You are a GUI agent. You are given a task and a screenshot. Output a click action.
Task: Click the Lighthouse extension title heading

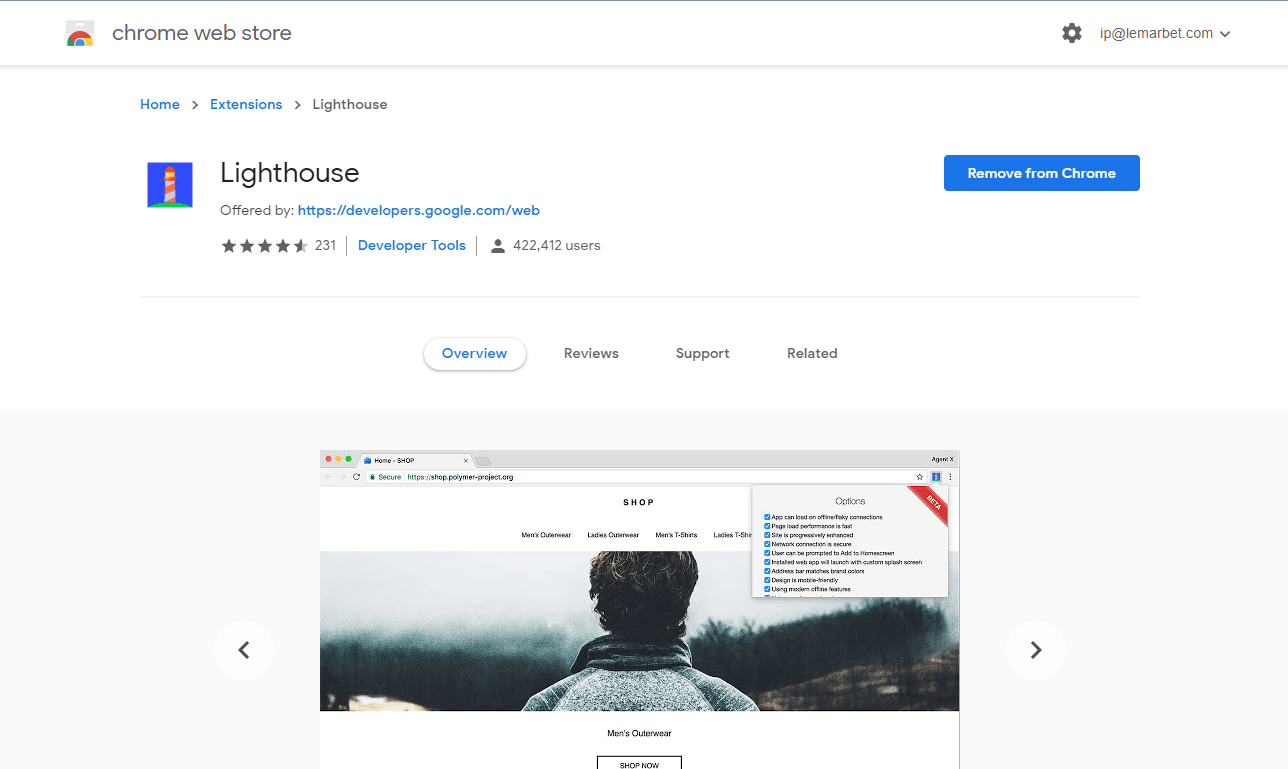(x=290, y=173)
